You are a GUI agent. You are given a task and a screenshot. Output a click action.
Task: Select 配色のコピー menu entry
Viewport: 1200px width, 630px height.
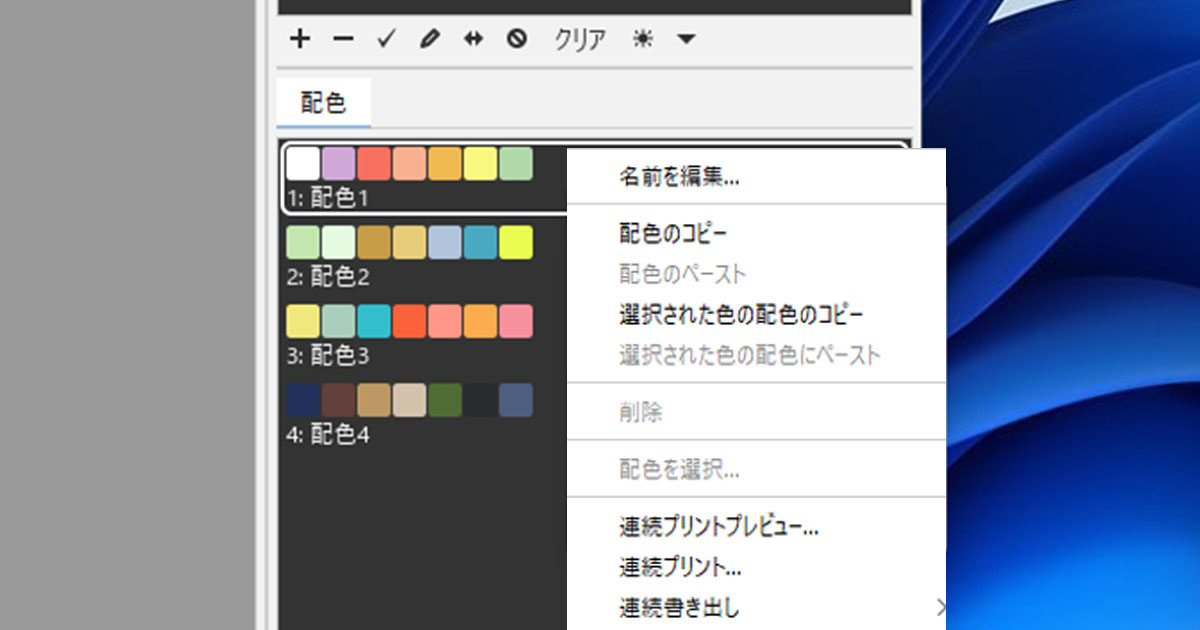[x=672, y=234]
